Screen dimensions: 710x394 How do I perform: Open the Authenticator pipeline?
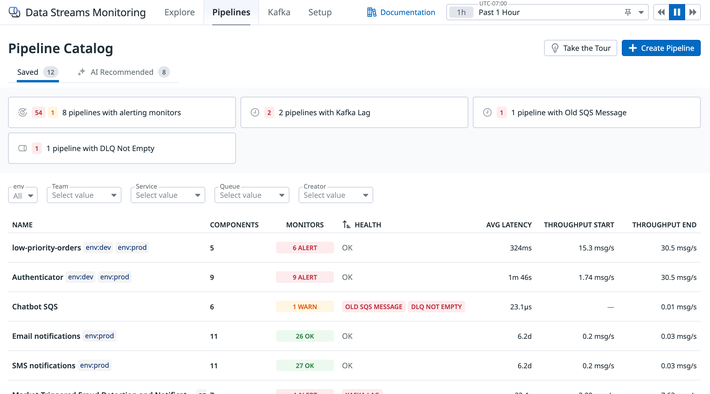click(x=38, y=277)
